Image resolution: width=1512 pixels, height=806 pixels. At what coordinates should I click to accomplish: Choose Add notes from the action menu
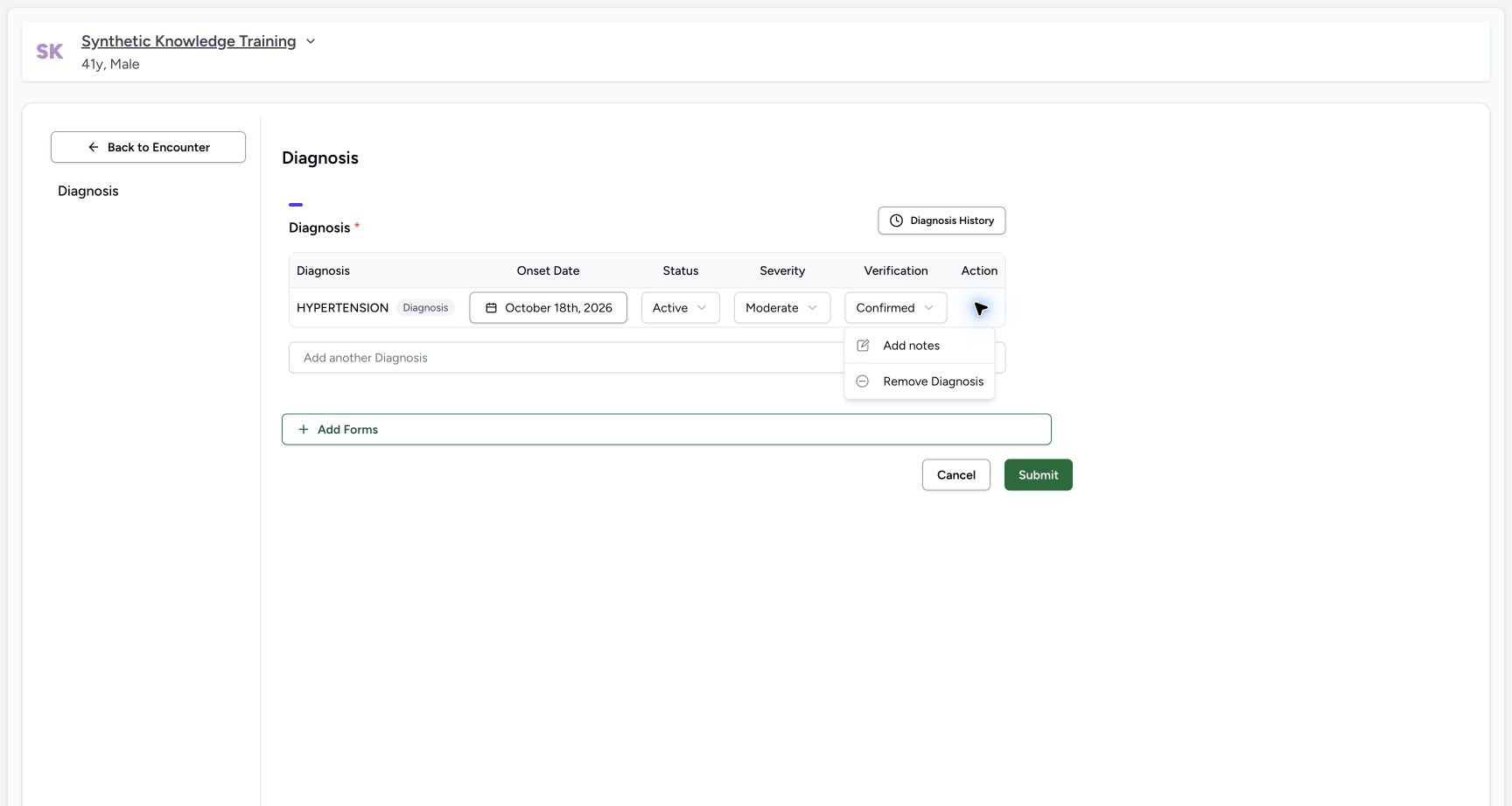920,346
